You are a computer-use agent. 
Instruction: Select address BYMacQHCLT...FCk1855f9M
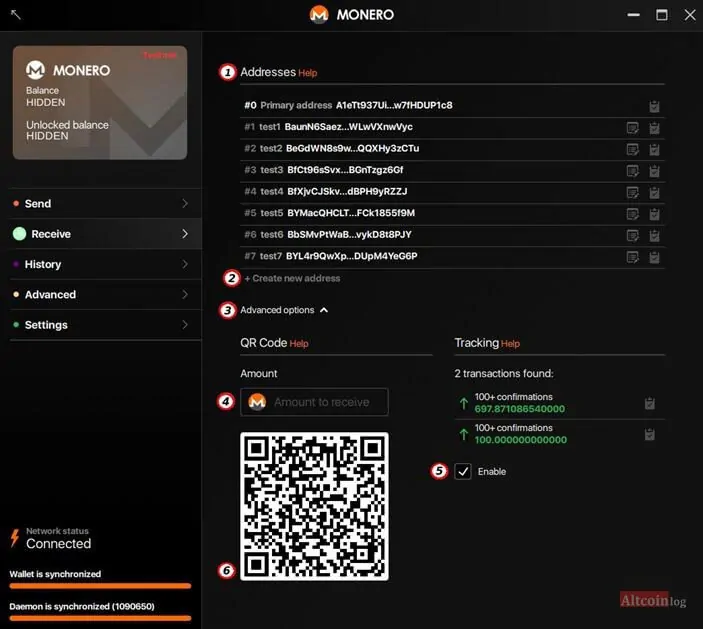point(452,213)
